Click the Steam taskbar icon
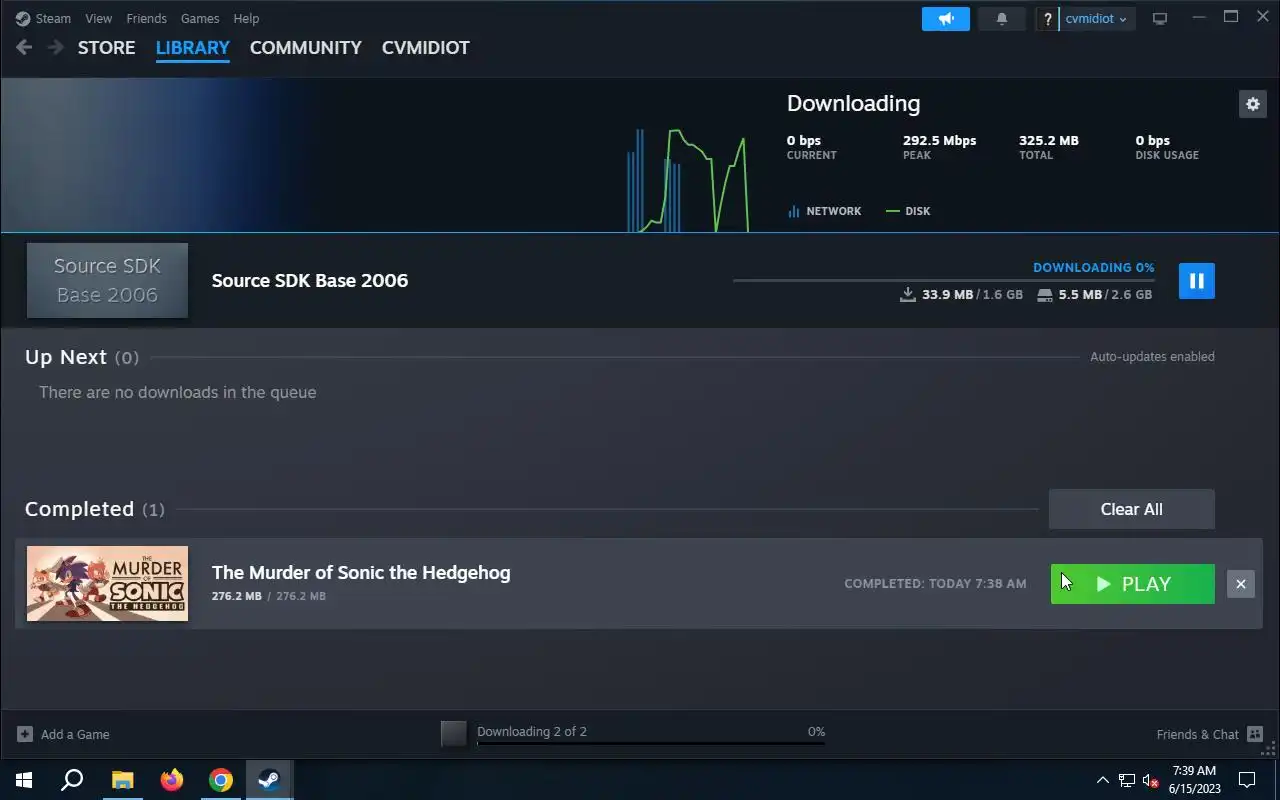 (x=269, y=780)
